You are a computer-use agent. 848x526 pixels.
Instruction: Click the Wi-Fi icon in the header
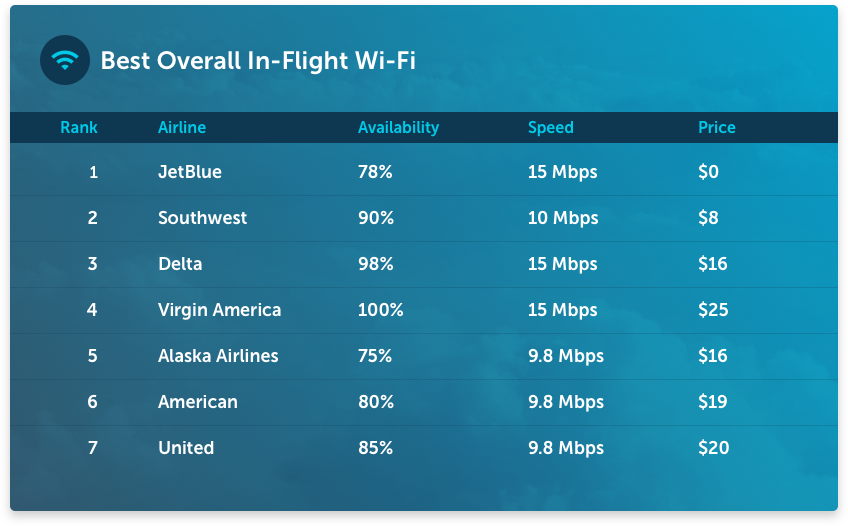click(65, 60)
